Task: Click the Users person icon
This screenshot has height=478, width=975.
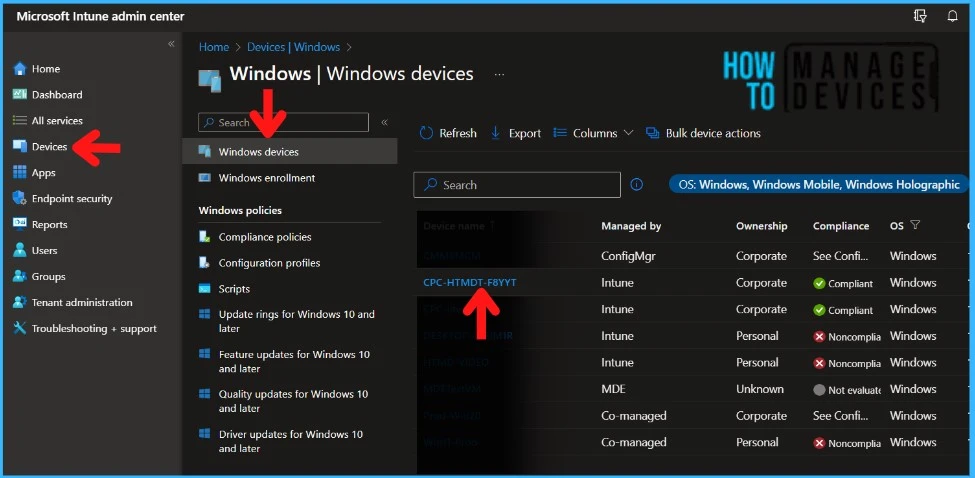Action: [20, 250]
